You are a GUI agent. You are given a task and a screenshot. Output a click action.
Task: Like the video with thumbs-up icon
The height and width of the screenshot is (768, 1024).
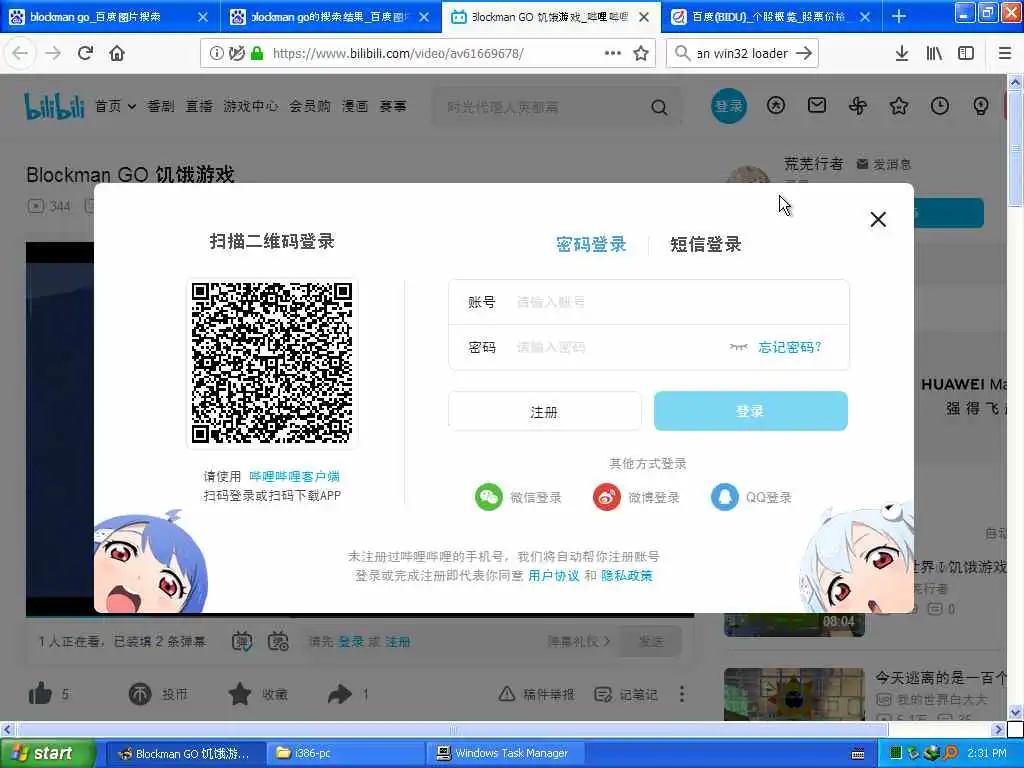[40, 694]
